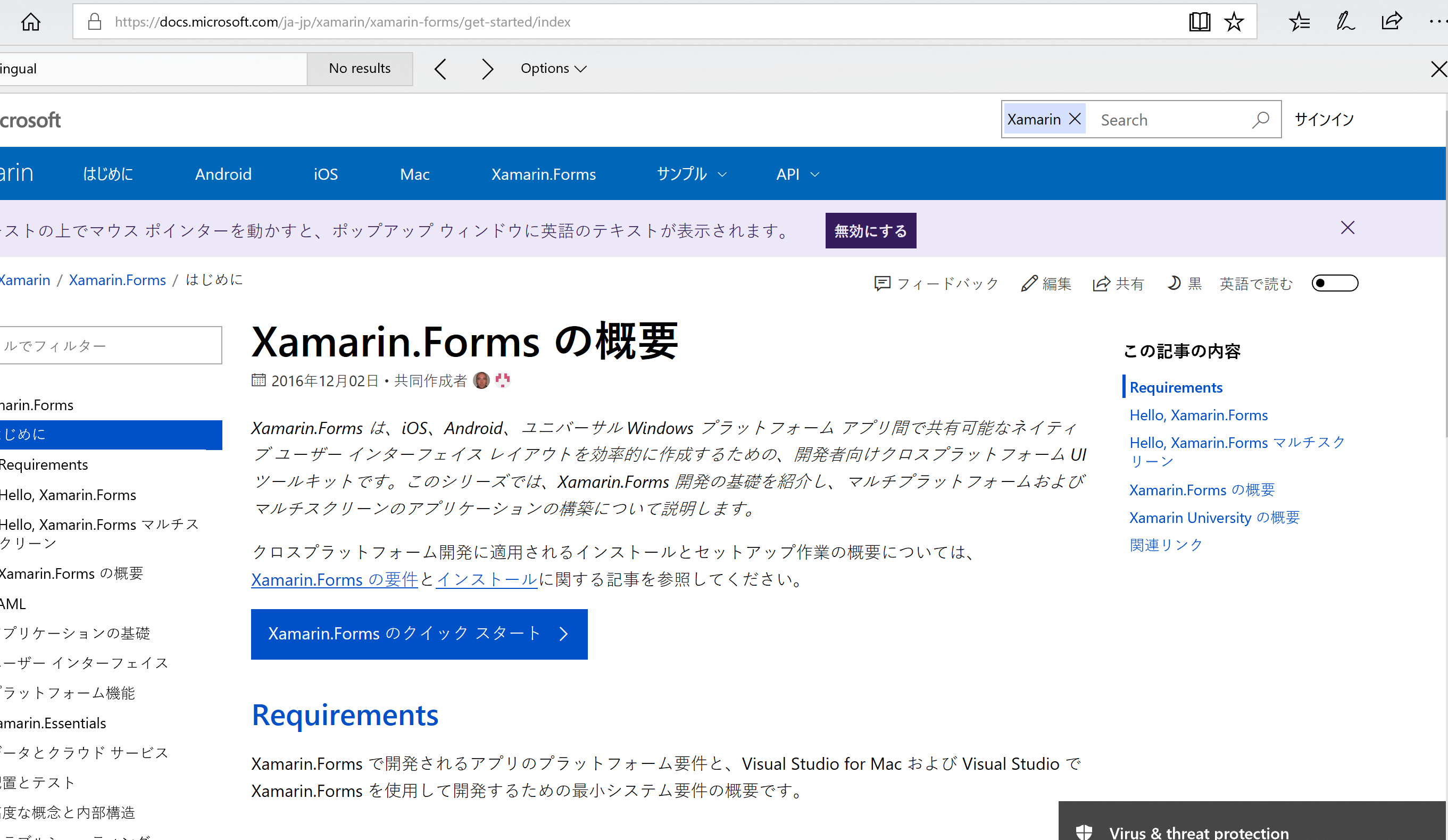Viewport: 1448px width, 840px height.
Task: Open the インストール link
Action: click(487, 579)
